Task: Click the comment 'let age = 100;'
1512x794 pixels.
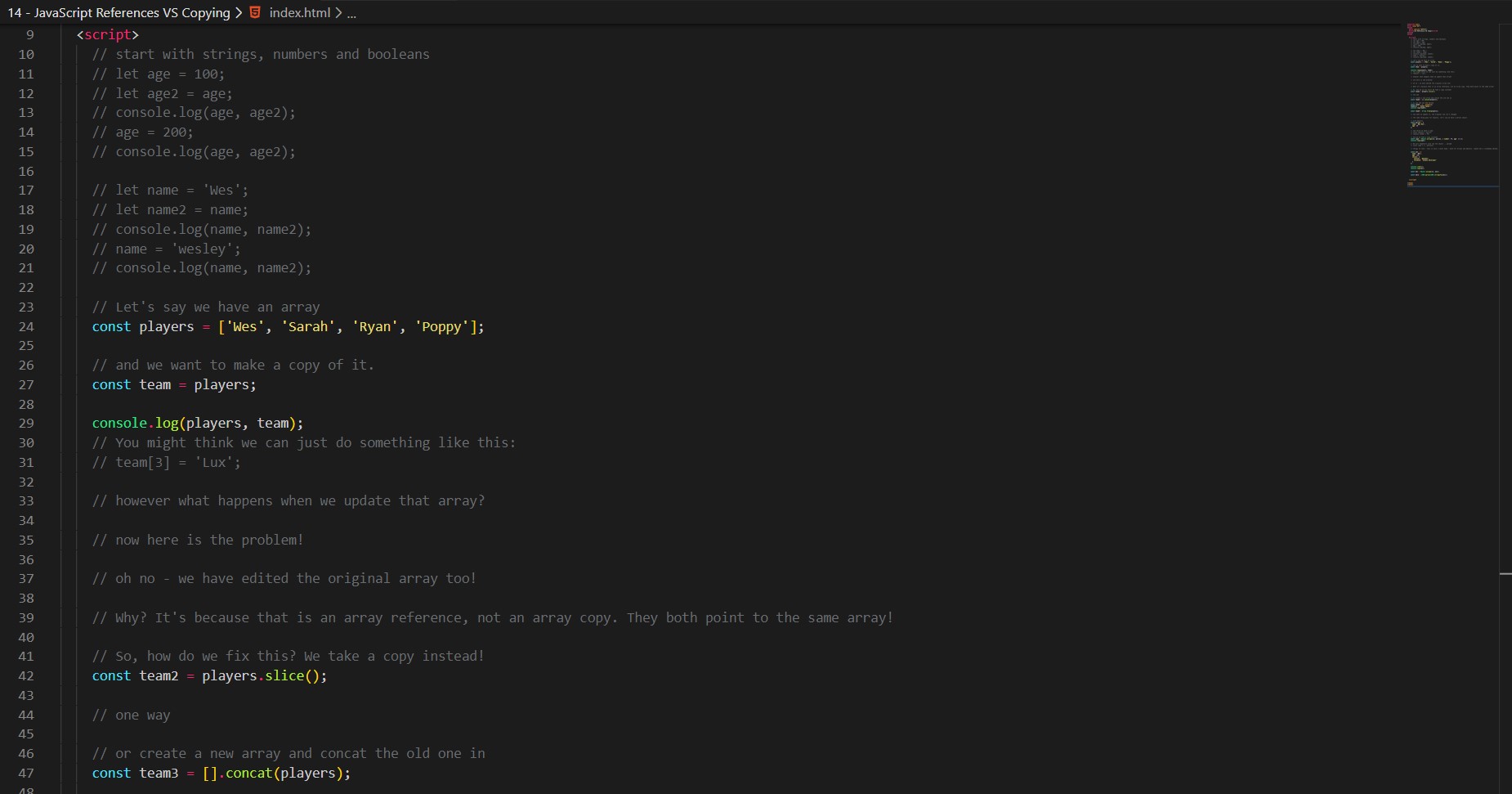Action: click(x=159, y=74)
